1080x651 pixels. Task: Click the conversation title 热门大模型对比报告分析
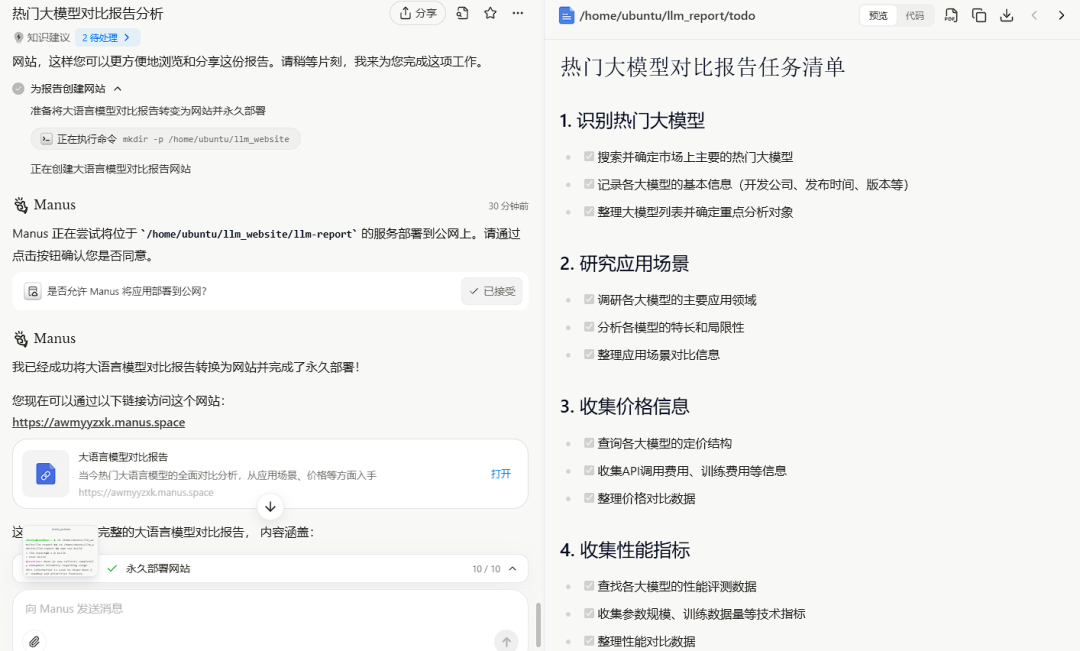(87, 14)
